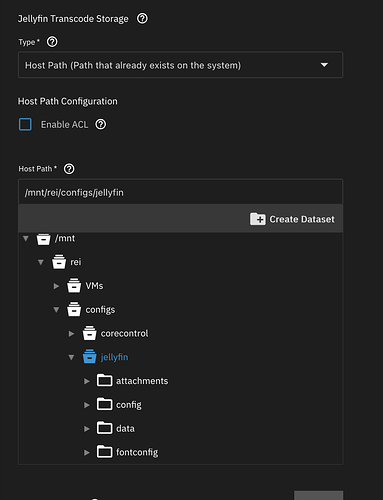Select the /mnt label in the tree

coord(65,238)
